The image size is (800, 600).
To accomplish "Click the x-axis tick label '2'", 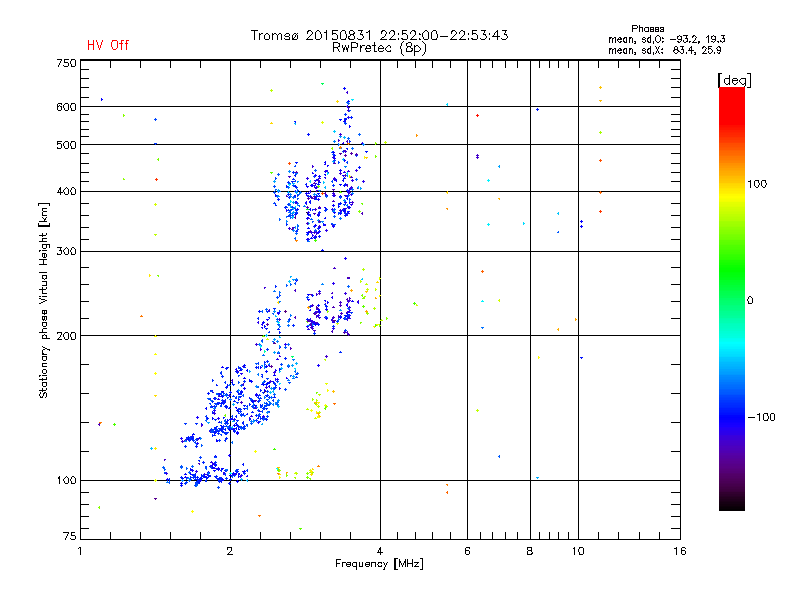I will point(230,551).
